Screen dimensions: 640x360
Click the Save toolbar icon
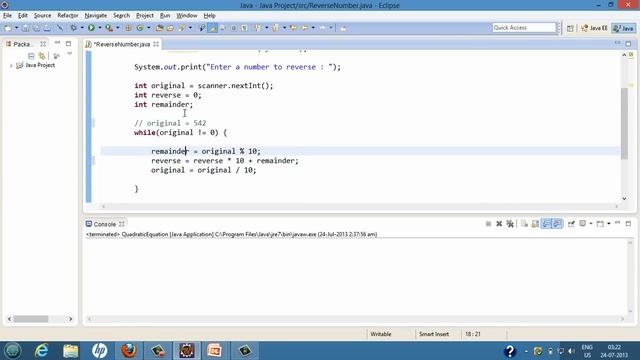pos(26,28)
